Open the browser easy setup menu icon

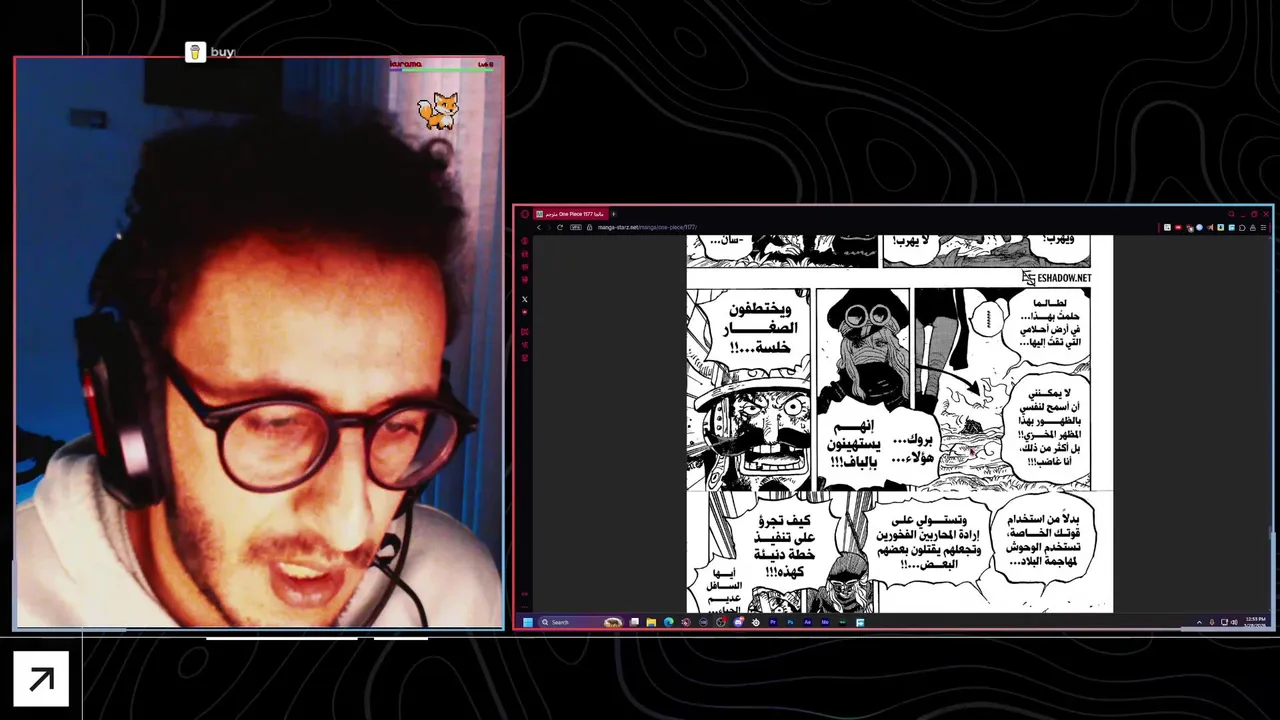point(1263,227)
